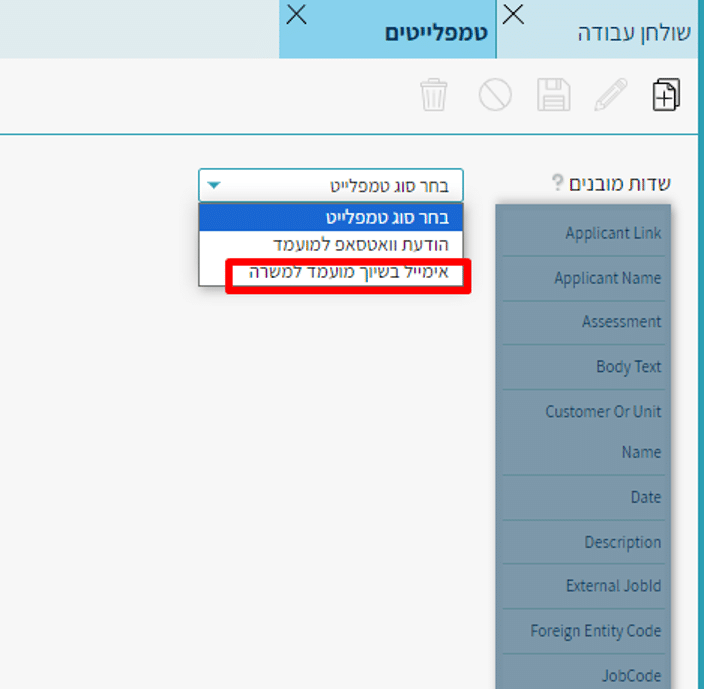This screenshot has height=690, width=704.
Task: Close the טמפלייטים tab
Action: tap(297, 16)
